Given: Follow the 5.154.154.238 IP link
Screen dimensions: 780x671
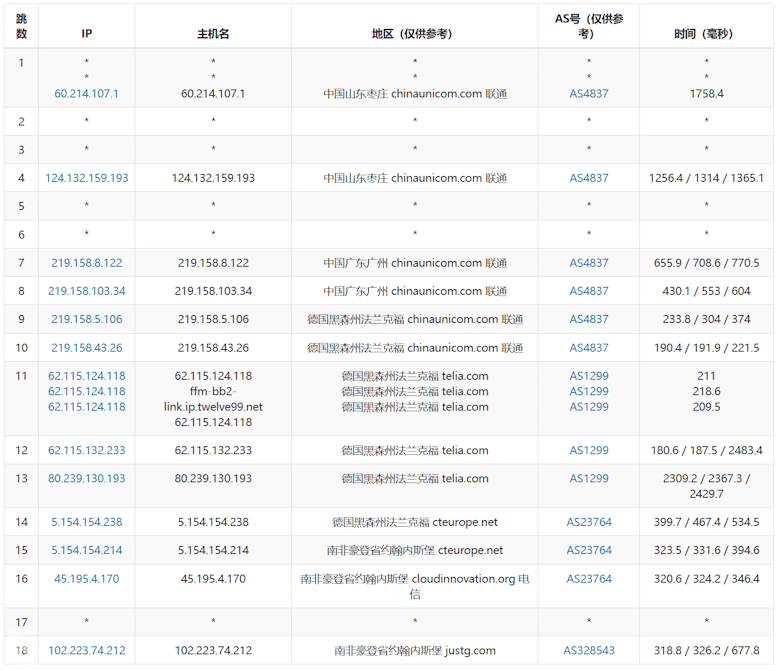Looking at the screenshot, I should pos(87,522).
